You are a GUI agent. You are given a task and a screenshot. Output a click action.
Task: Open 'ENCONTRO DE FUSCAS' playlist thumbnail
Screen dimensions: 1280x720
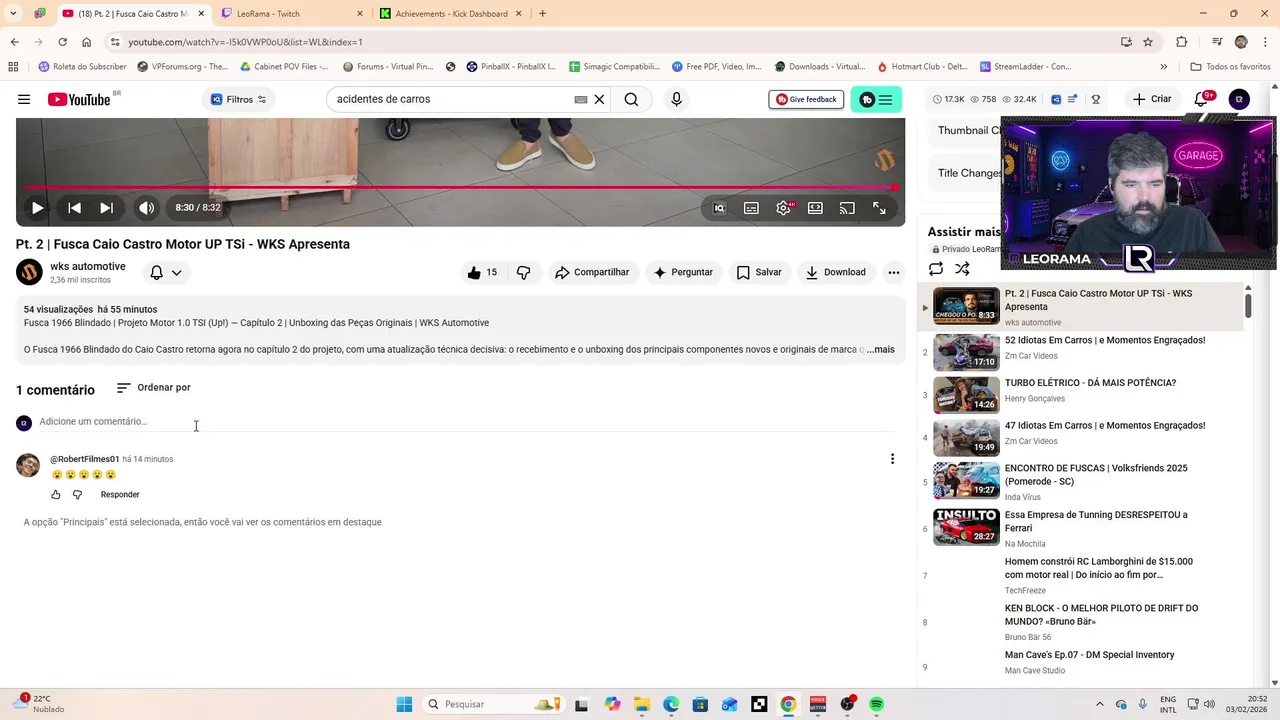tap(966, 480)
